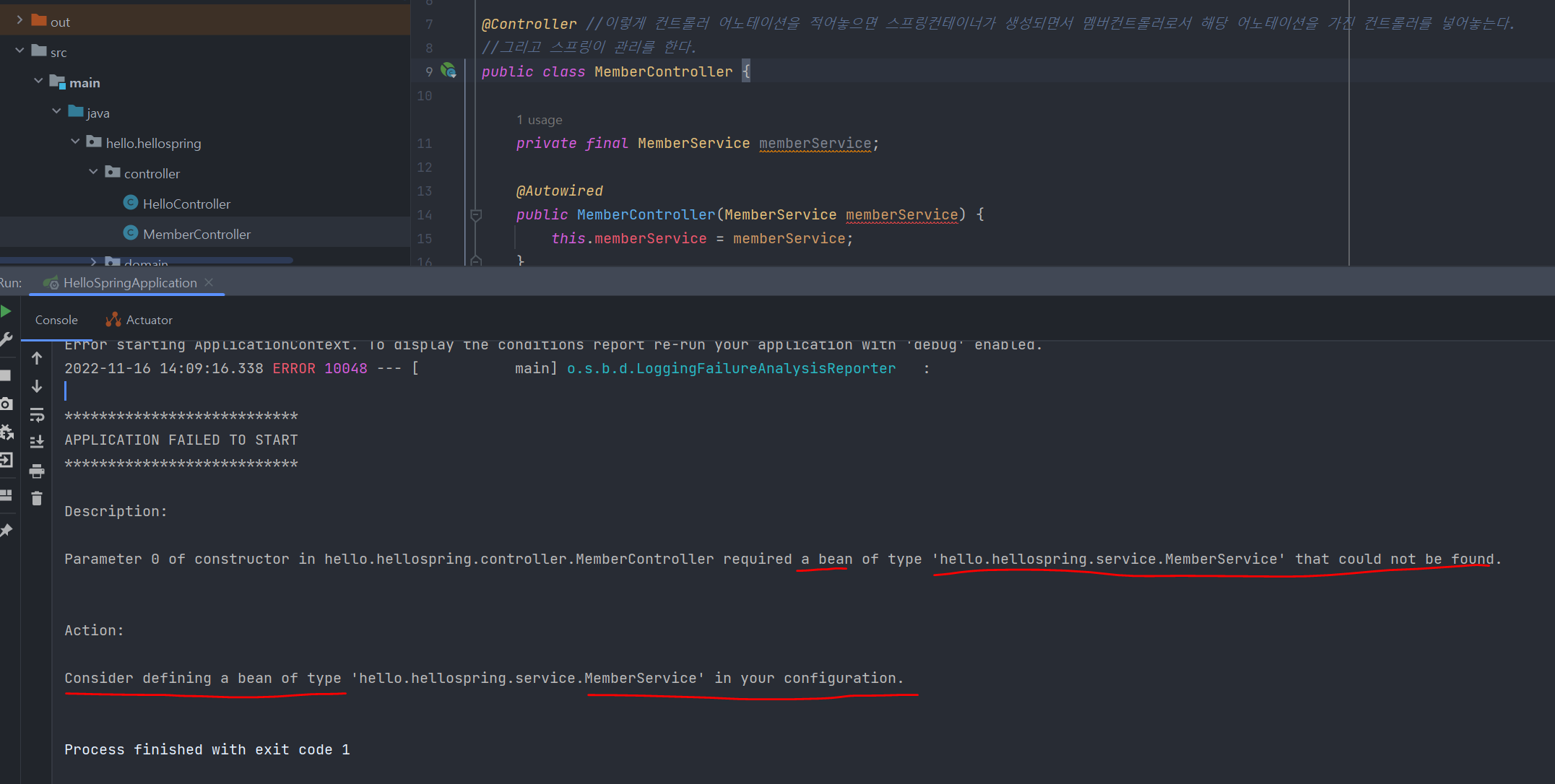Click the green Rerun play button
Screen dimensions: 1555x784
click(6, 311)
